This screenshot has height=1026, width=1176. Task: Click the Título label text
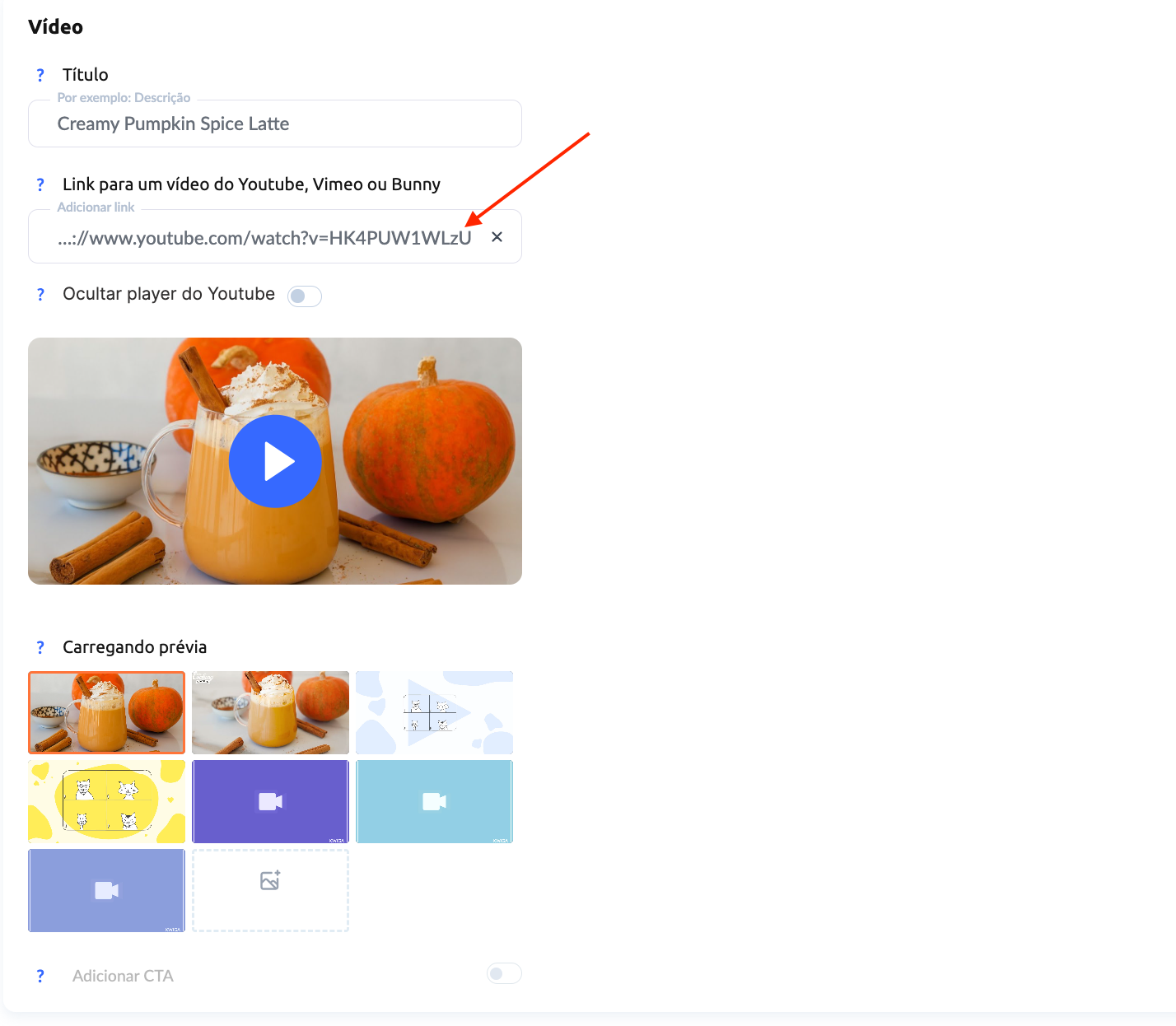coord(86,75)
